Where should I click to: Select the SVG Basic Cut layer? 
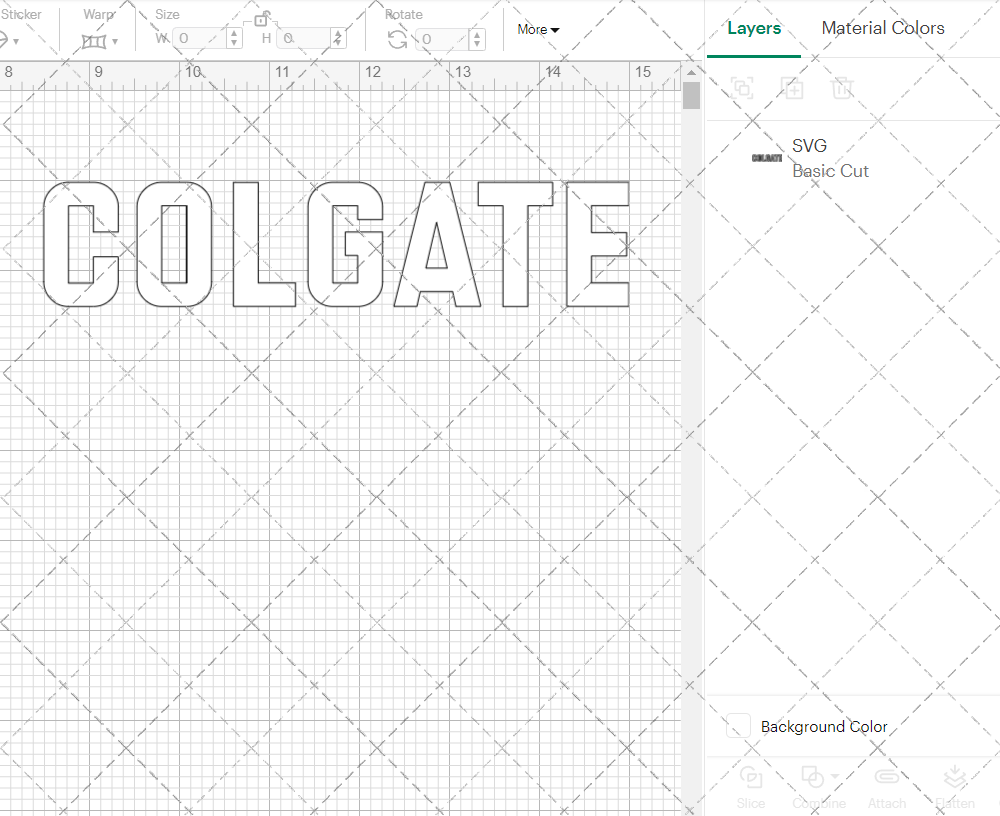[853, 158]
